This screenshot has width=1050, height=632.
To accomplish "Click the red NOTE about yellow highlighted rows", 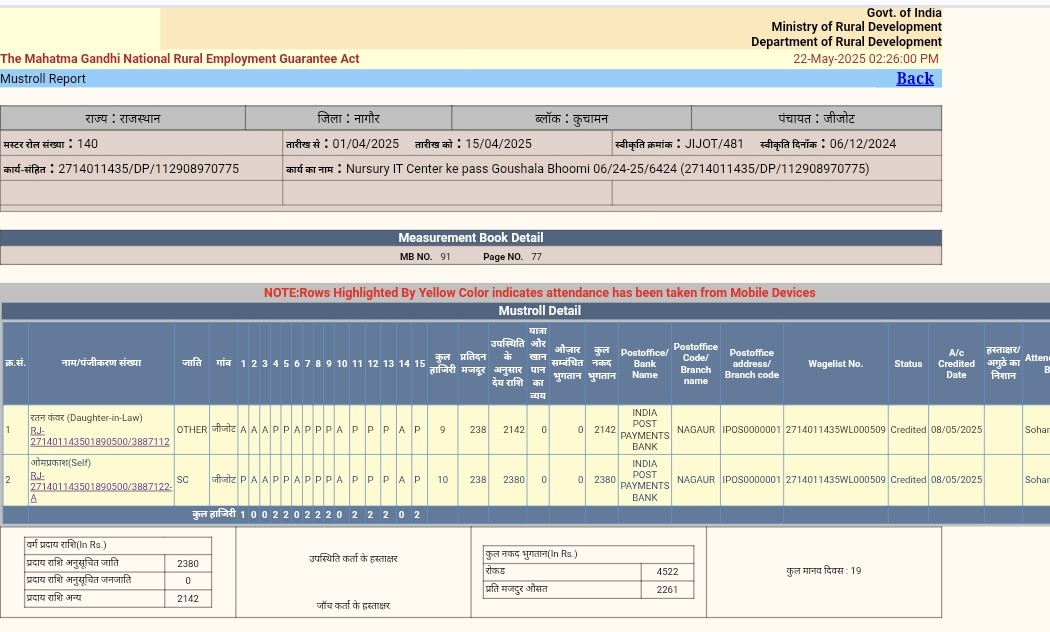I will 540,293.
